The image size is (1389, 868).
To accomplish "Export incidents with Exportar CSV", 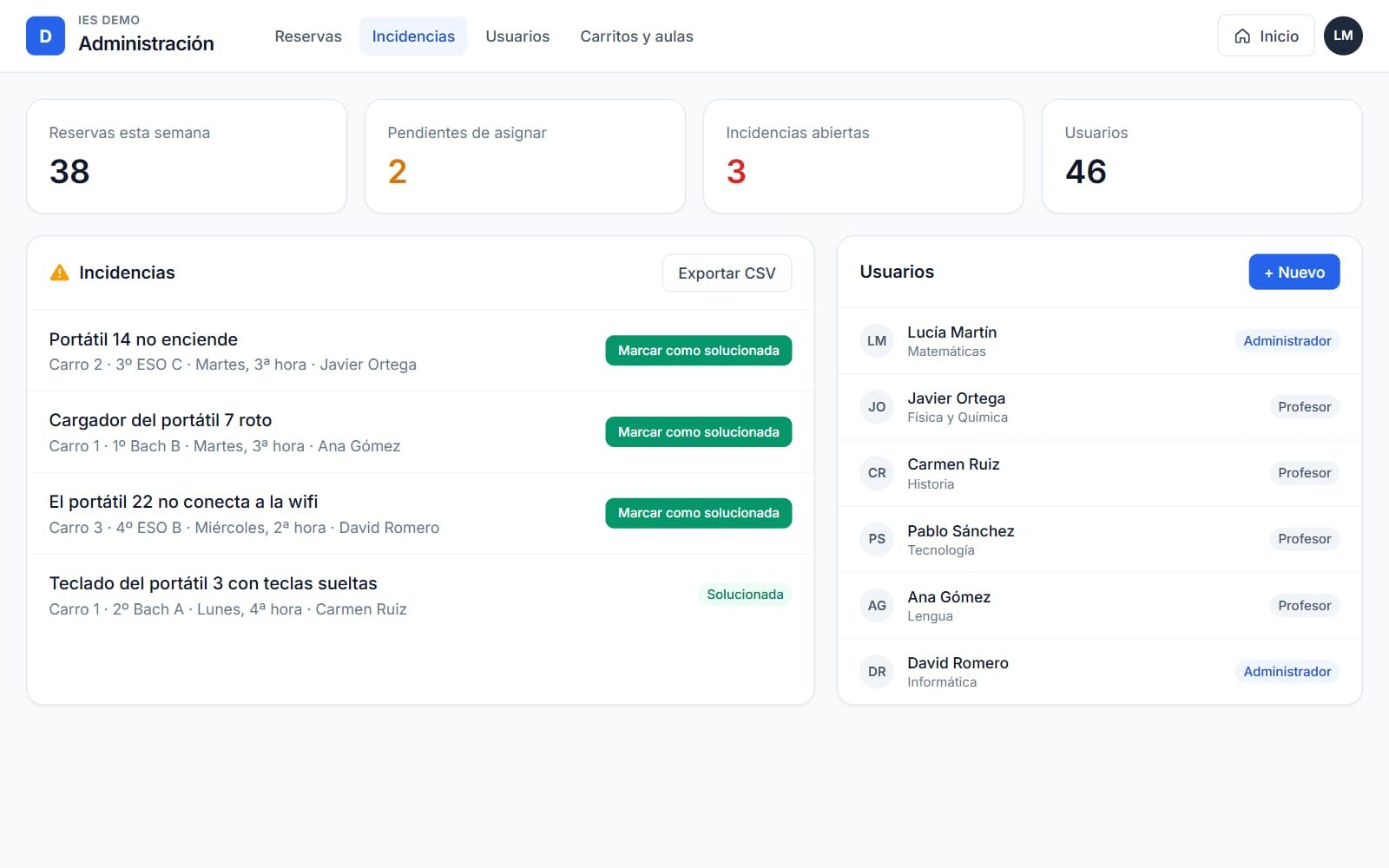I will (727, 273).
